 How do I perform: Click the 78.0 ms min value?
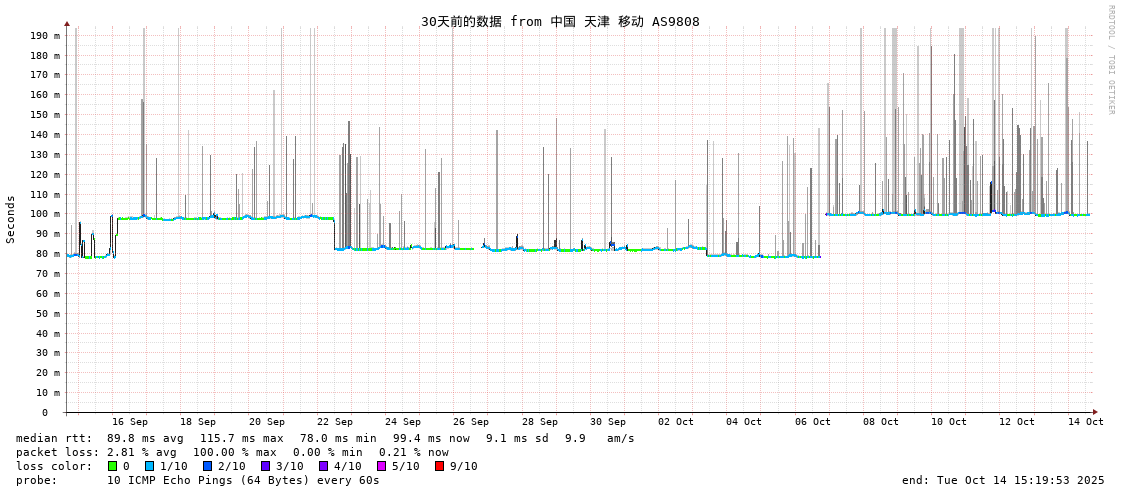[x=337, y=438]
